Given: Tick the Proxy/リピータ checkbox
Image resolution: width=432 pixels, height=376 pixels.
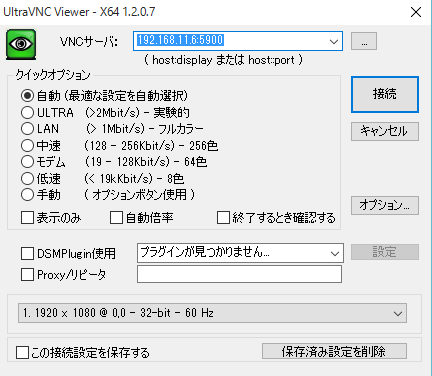Looking at the screenshot, I should 27,275.
